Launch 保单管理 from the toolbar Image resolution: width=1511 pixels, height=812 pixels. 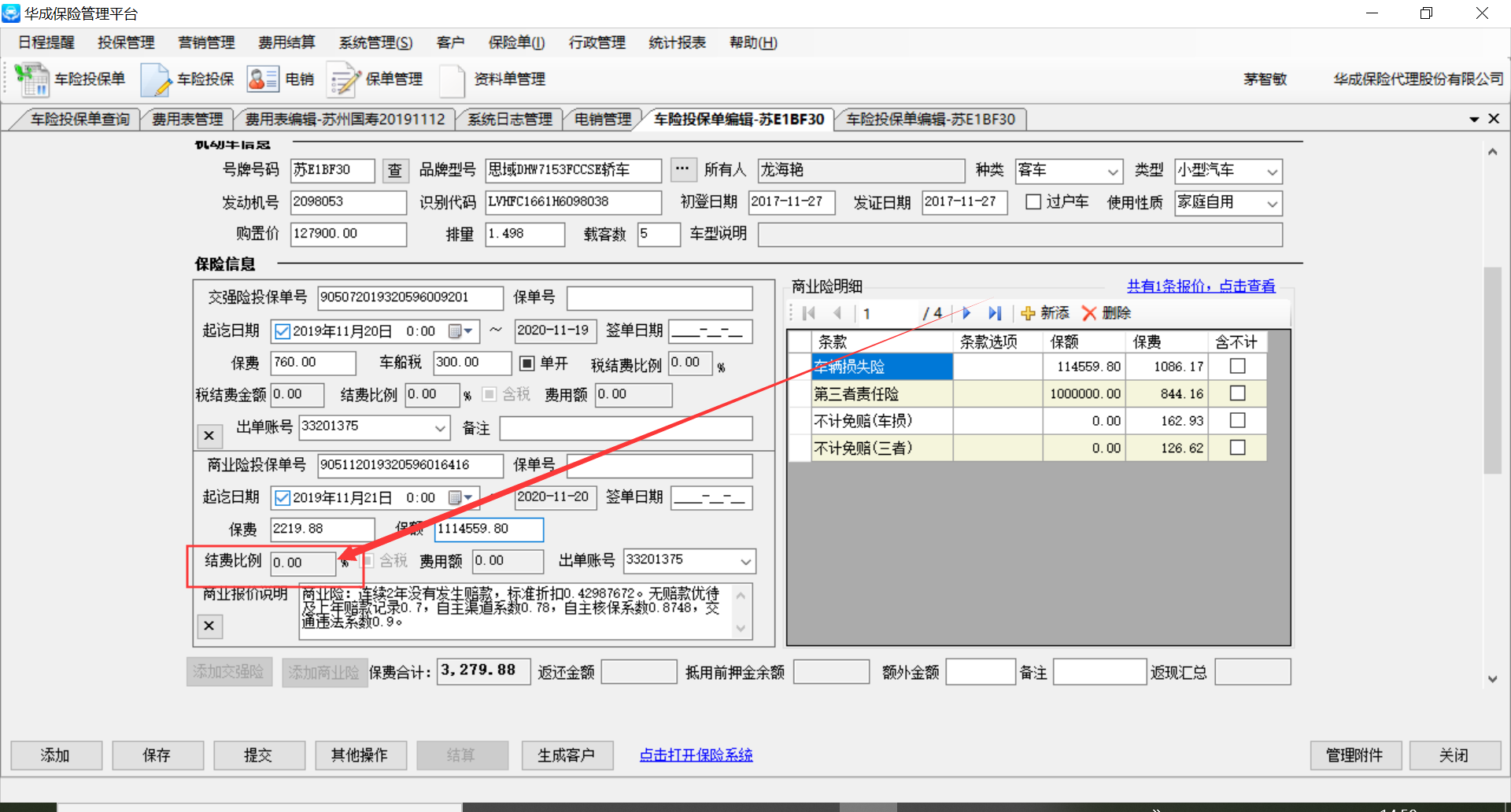pyautogui.click(x=343, y=79)
